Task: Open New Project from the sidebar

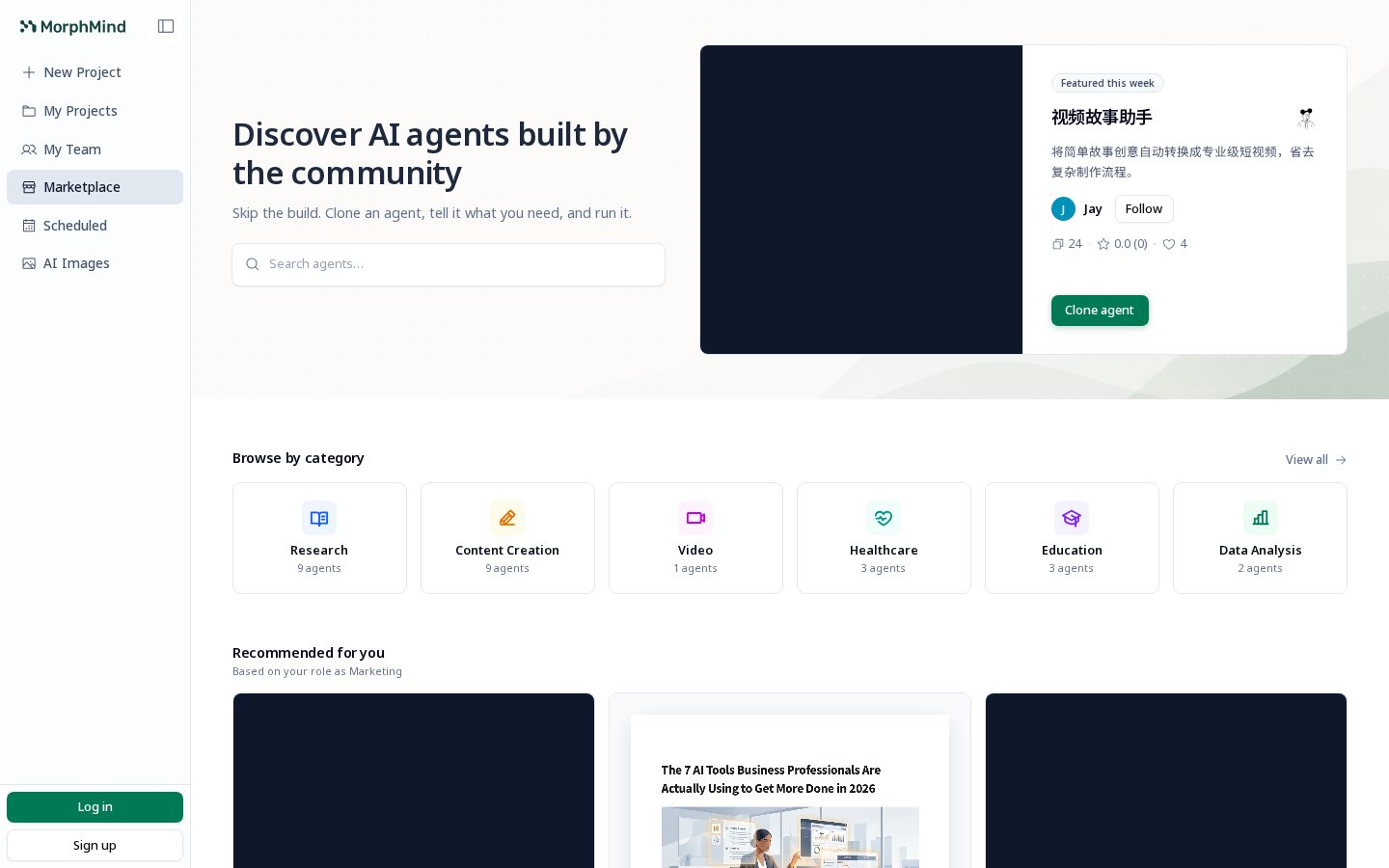Action: coord(95,72)
